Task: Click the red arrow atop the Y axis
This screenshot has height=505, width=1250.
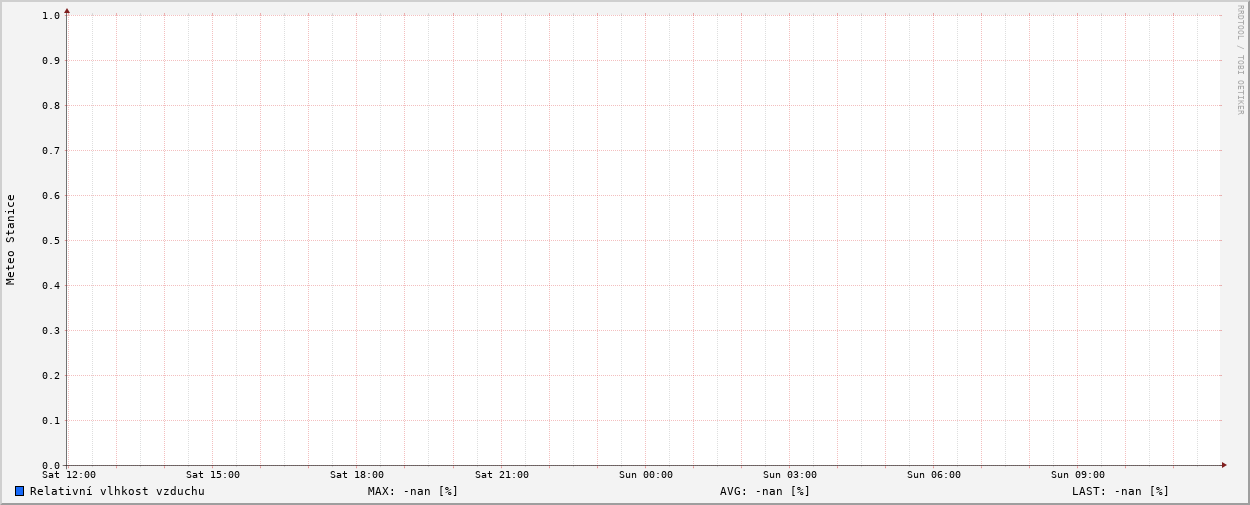Action: click(x=67, y=11)
